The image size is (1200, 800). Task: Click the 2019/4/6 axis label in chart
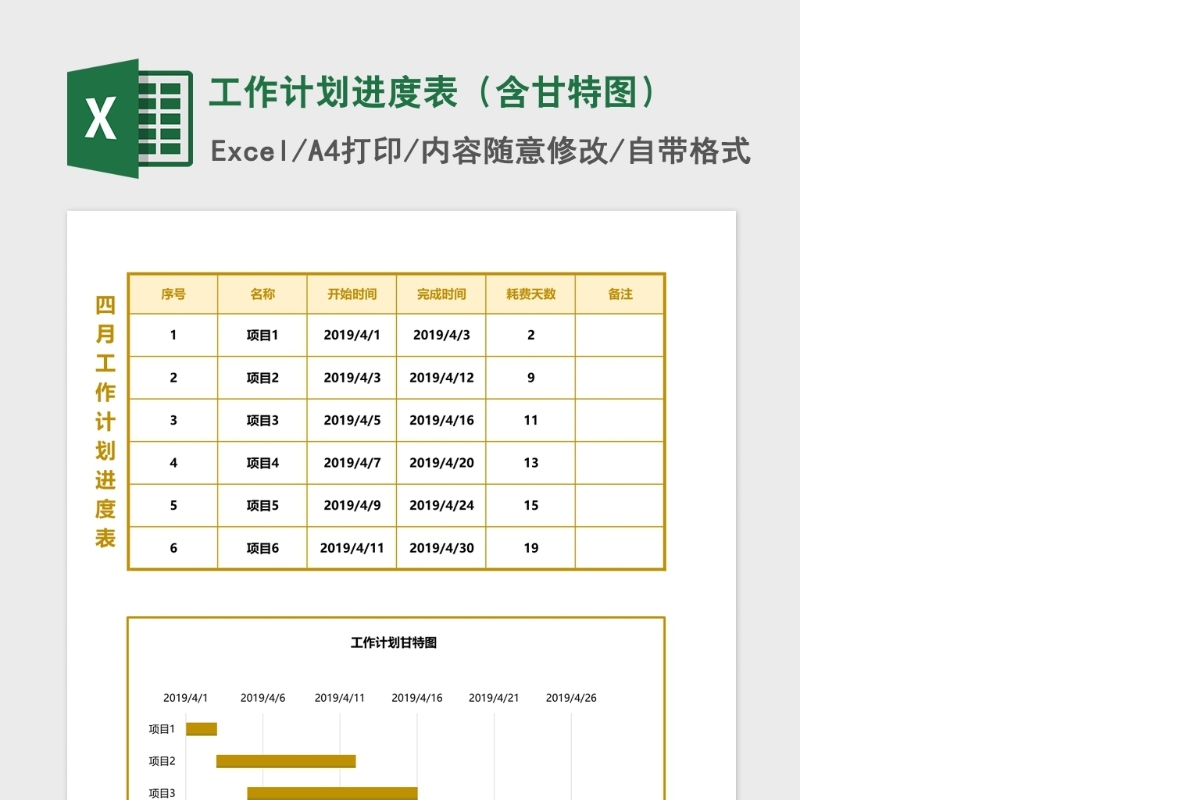(263, 698)
